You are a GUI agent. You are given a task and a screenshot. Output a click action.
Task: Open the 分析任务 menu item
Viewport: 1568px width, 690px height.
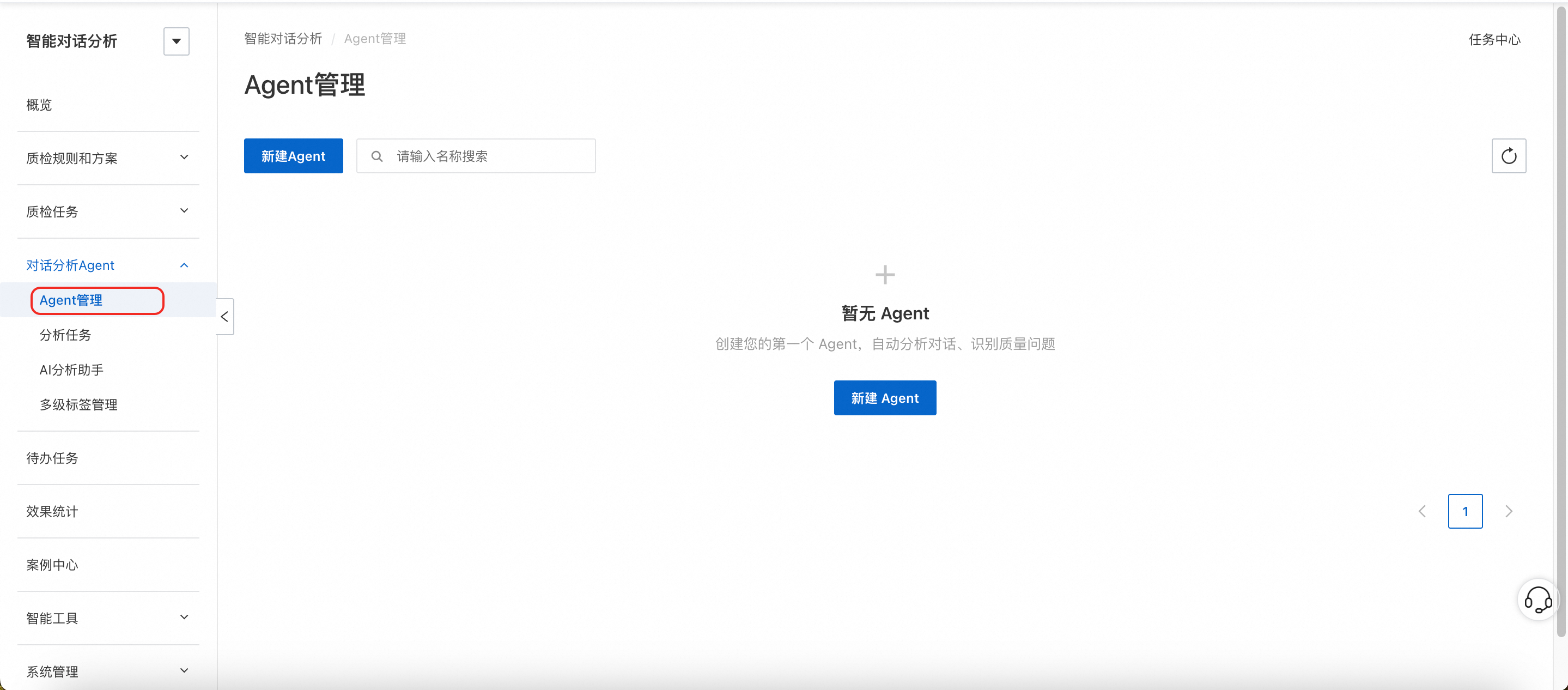[x=65, y=335]
